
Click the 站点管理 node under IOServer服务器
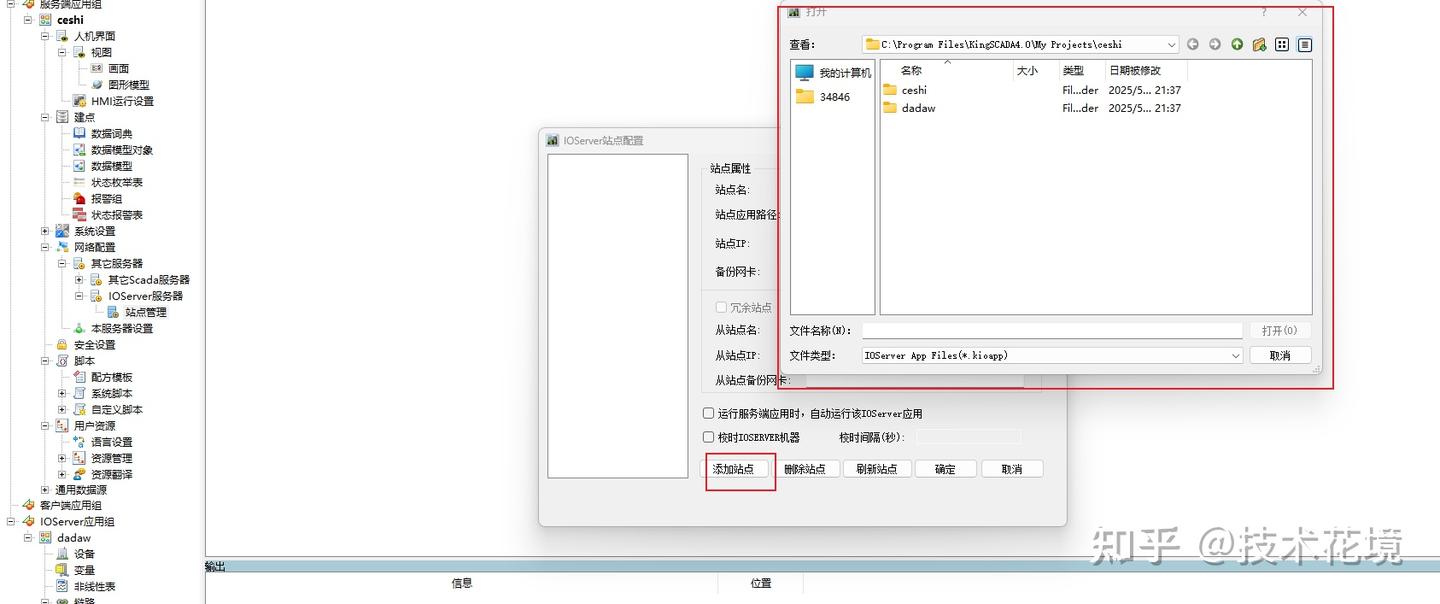tap(145, 311)
